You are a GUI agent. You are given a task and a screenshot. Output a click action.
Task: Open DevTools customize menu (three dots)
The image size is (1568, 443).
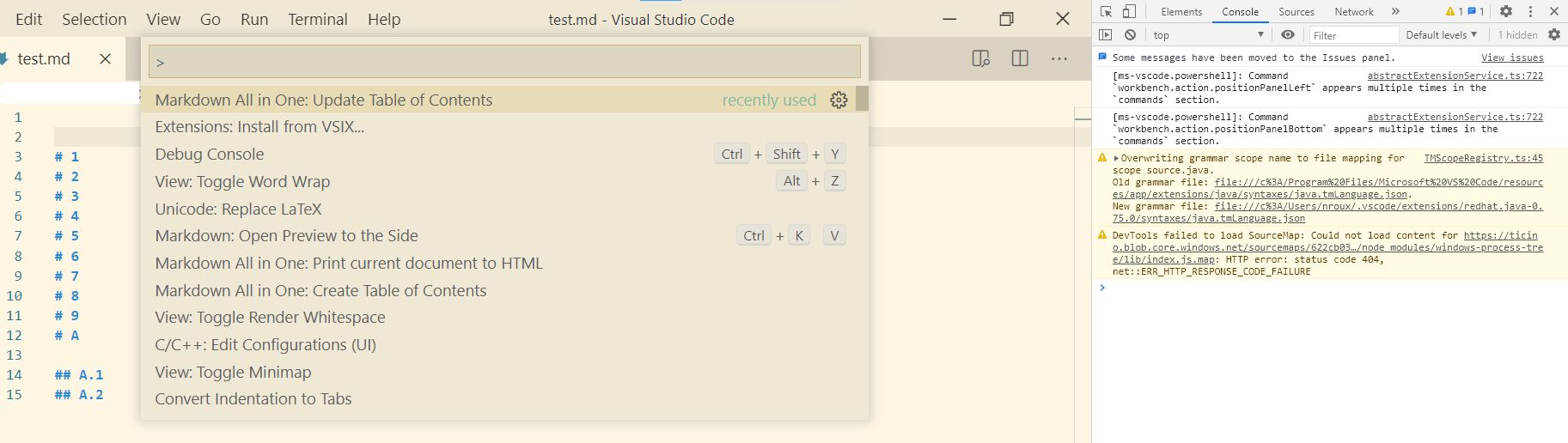(x=1530, y=11)
